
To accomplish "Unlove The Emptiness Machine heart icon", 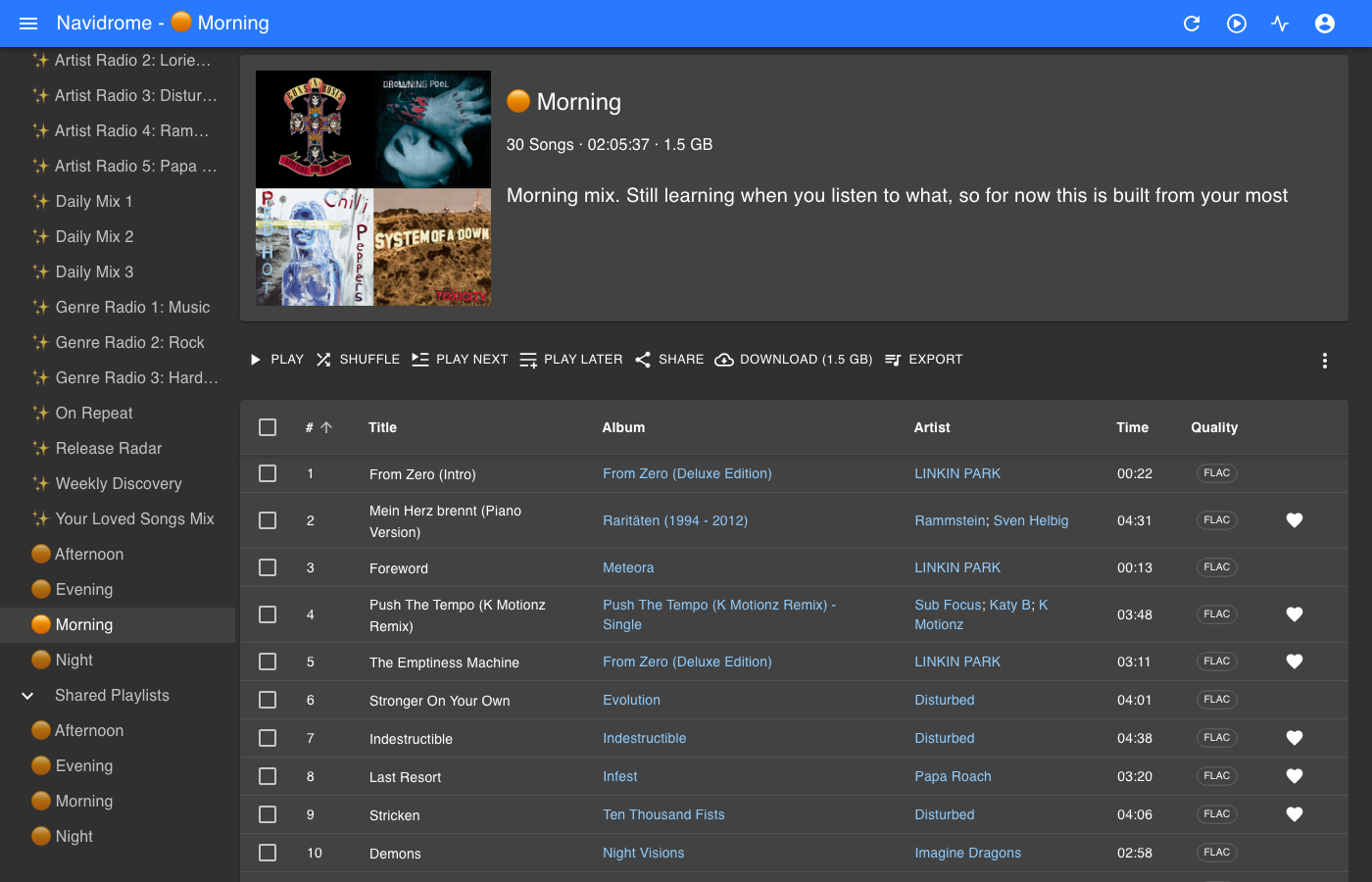I will coord(1295,661).
